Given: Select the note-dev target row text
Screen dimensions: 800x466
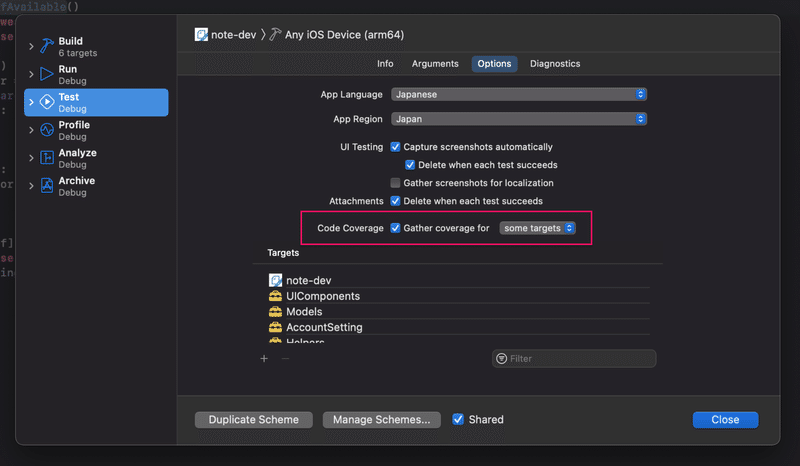Looking at the screenshot, I should tap(309, 280).
